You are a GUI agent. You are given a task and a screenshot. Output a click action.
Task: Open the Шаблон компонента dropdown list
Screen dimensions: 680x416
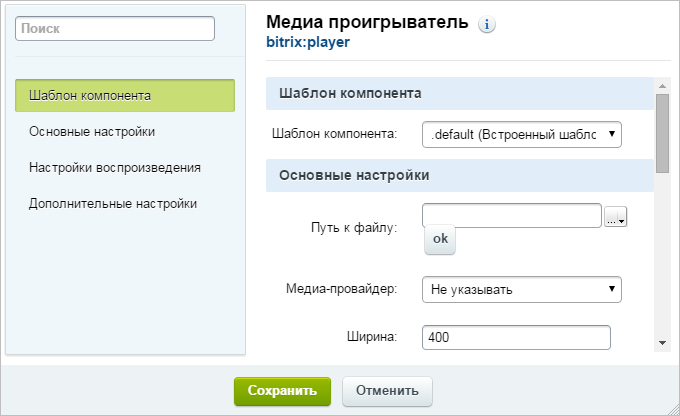click(522, 134)
